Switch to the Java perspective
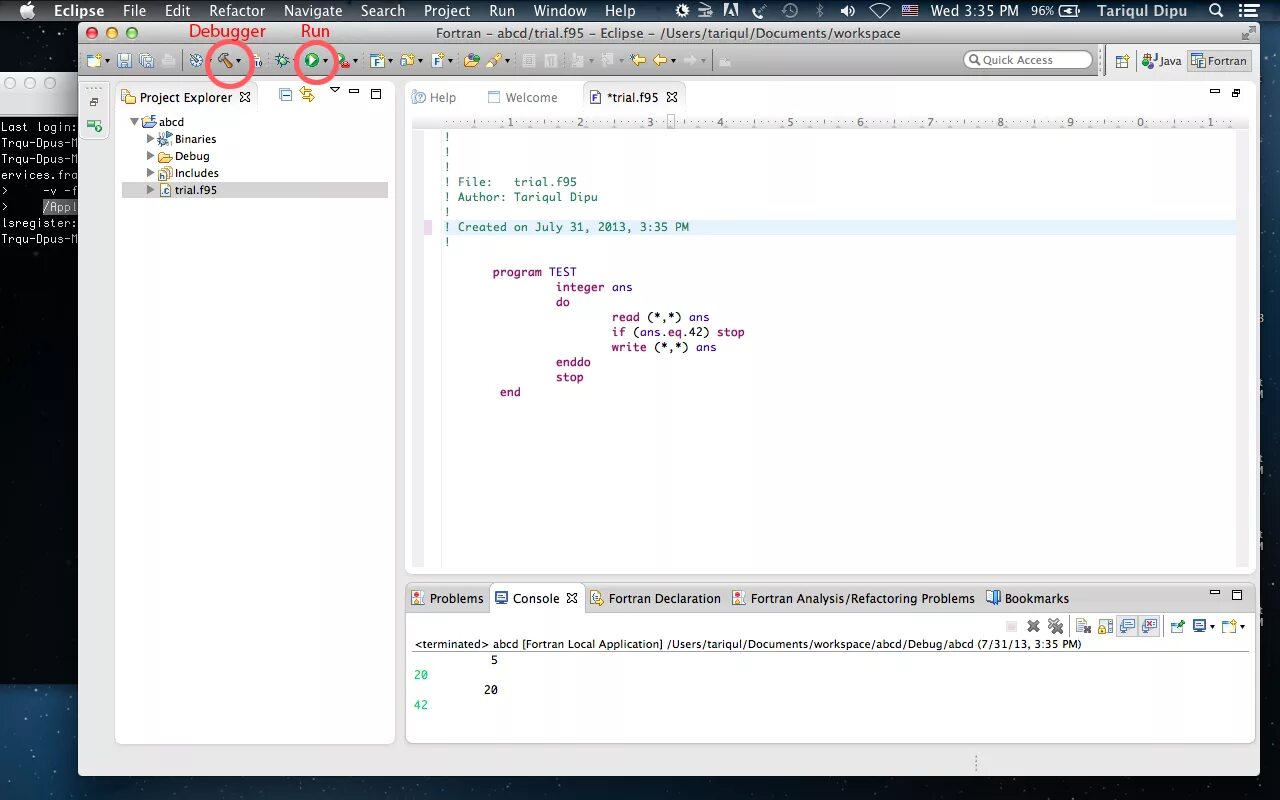Viewport: 1280px width, 800px height. 1162,61
